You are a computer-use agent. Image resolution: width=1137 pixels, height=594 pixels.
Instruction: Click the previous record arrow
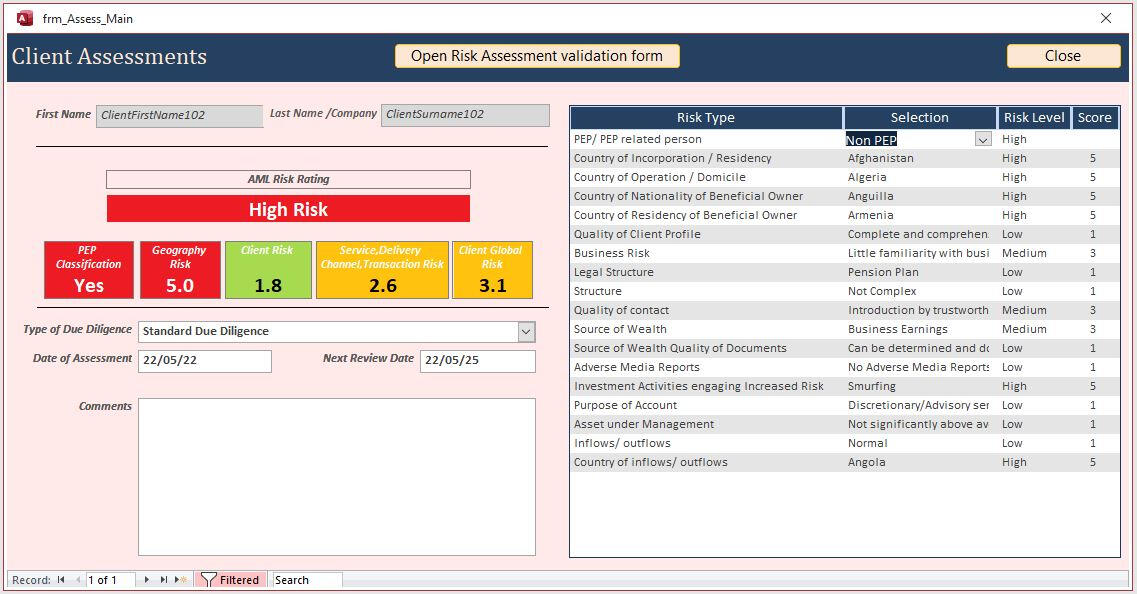tap(78, 580)
